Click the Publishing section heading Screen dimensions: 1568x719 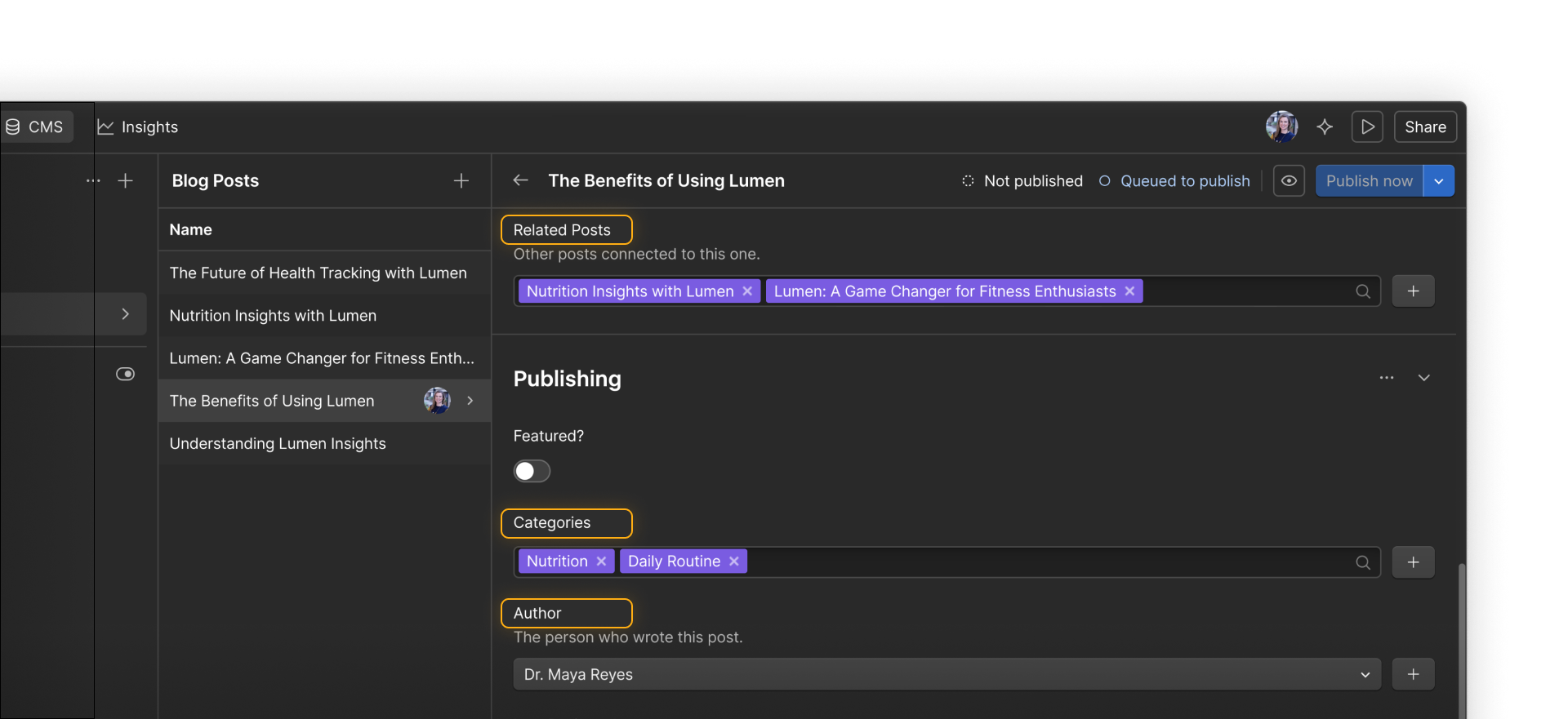tap(568, 379)
